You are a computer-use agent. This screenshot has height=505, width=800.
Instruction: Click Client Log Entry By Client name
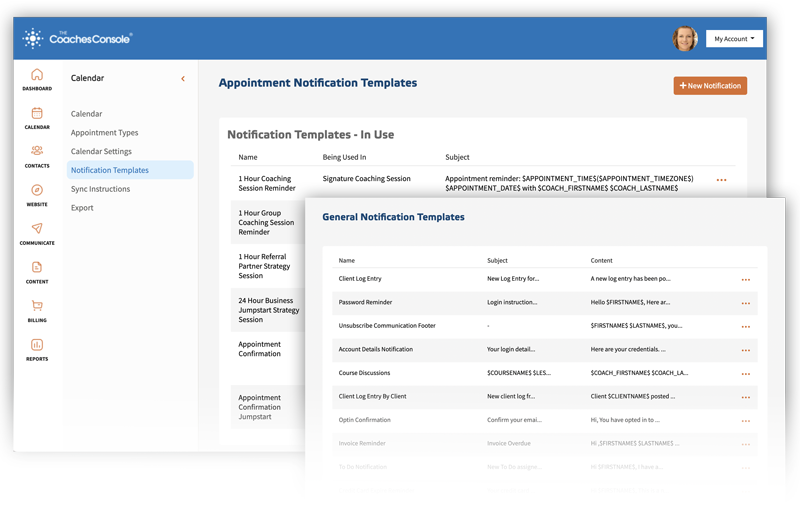coord(372,396)
